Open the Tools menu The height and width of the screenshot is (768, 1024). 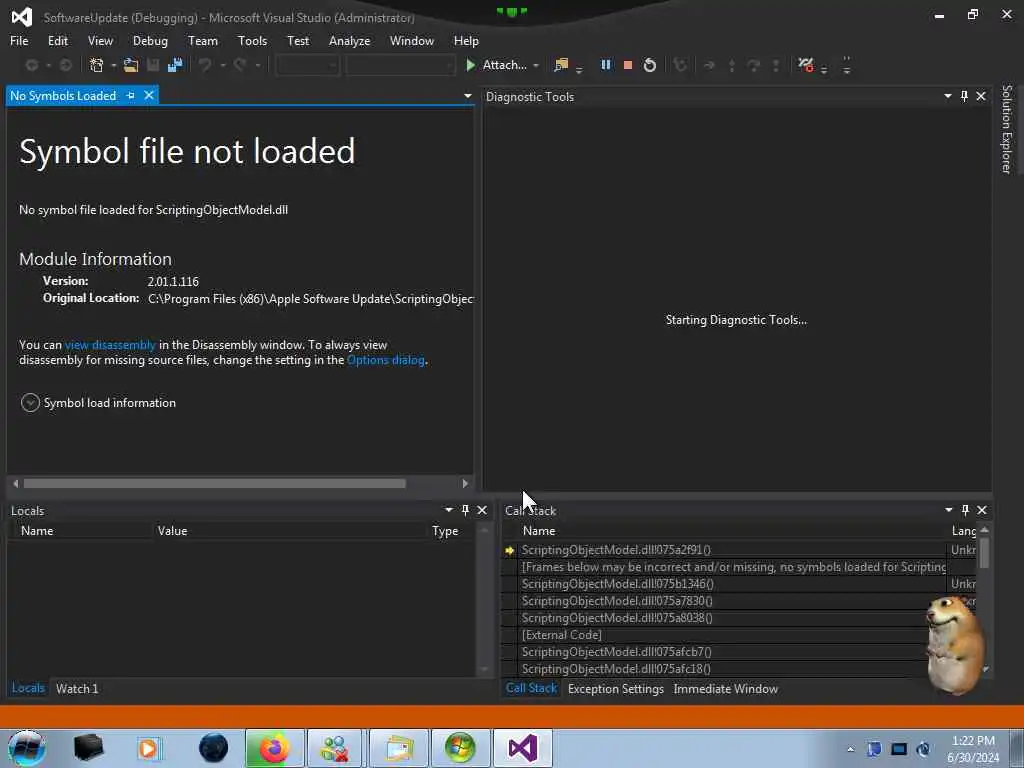[252, 40]
